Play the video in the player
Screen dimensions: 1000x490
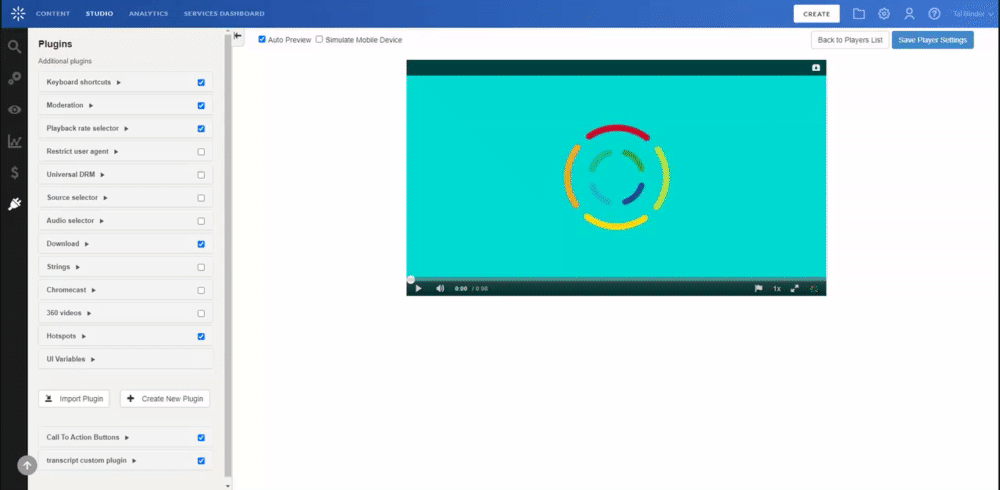[x=418, y=288]
